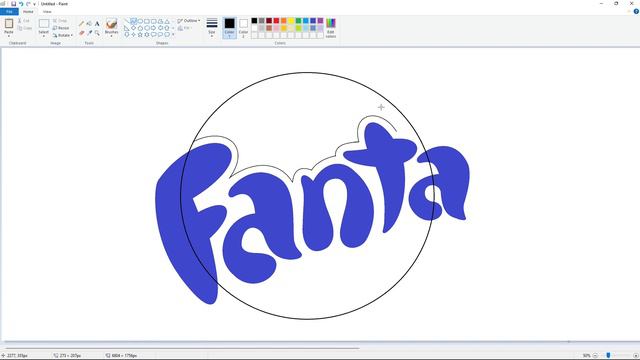This screenshot has height=360, width=640.
Task: Choose the Rectangle shape
Action: point(147,21)
